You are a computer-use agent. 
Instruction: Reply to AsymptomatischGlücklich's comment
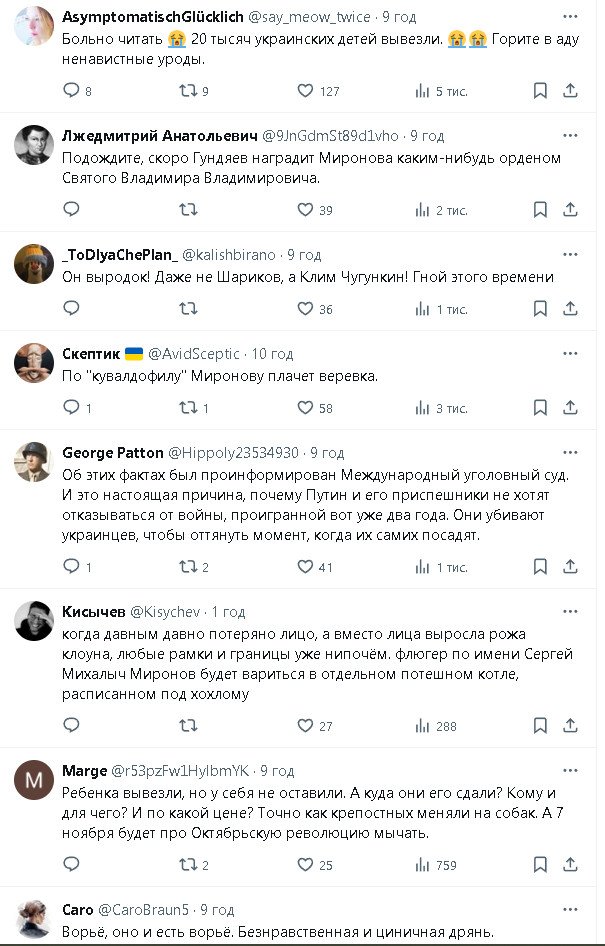[x=71, y=91]
